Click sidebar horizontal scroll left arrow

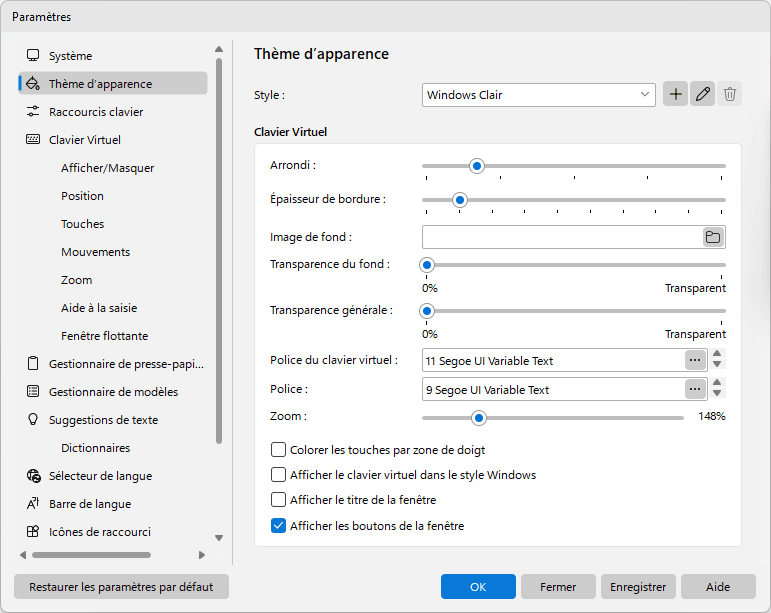click(23, 555)
